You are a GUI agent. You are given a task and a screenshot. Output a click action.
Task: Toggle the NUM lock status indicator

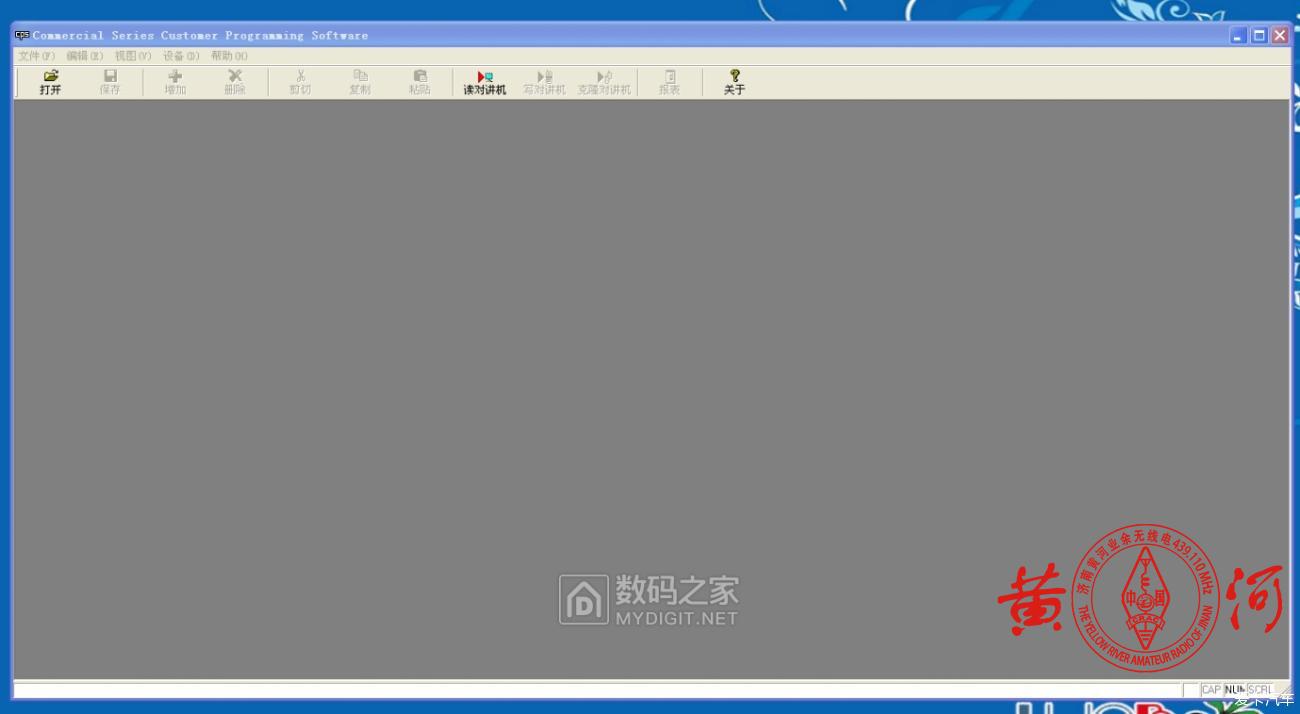[x=1235, y=689]
